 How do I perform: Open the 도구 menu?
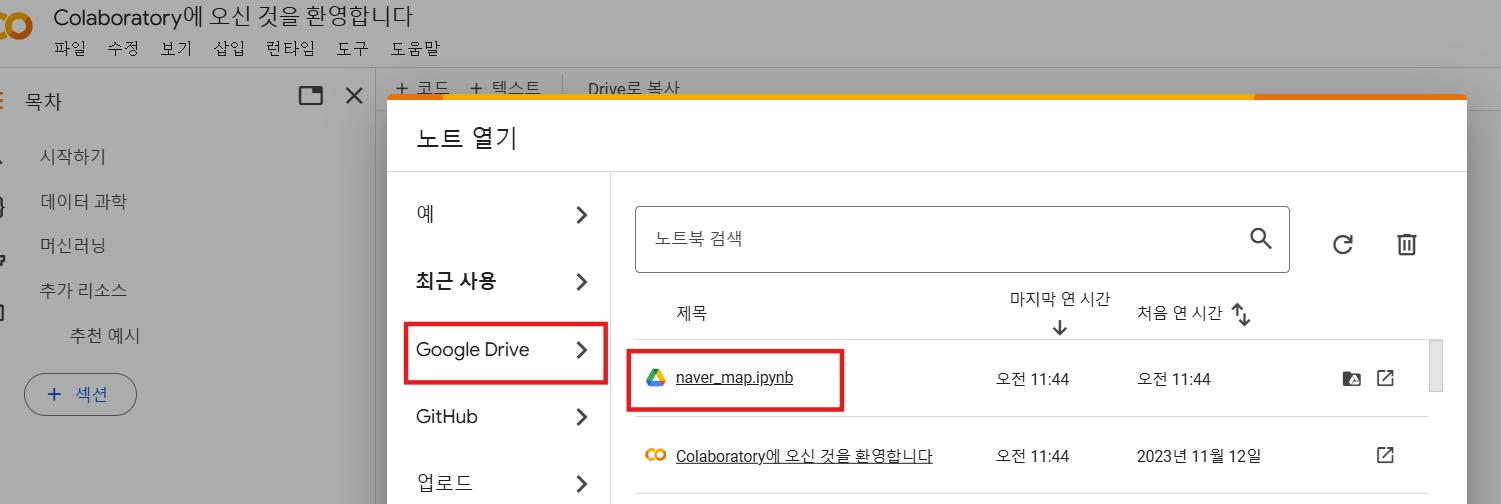(x=352, y=48)
